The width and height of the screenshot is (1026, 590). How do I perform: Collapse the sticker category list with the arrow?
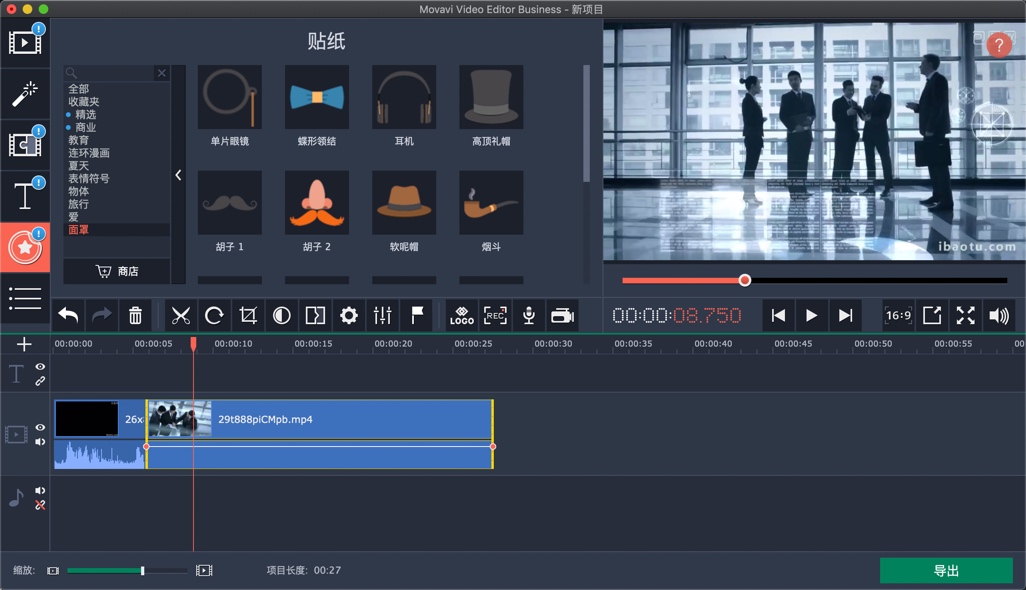click(x=180, y=175)
